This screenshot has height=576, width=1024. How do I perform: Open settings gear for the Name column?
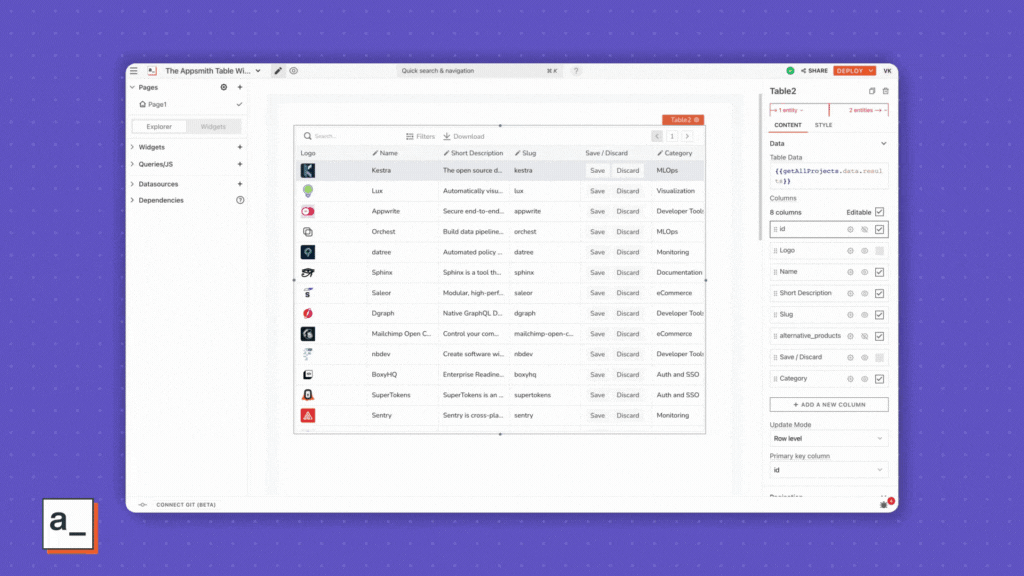[x=850, y=272]
